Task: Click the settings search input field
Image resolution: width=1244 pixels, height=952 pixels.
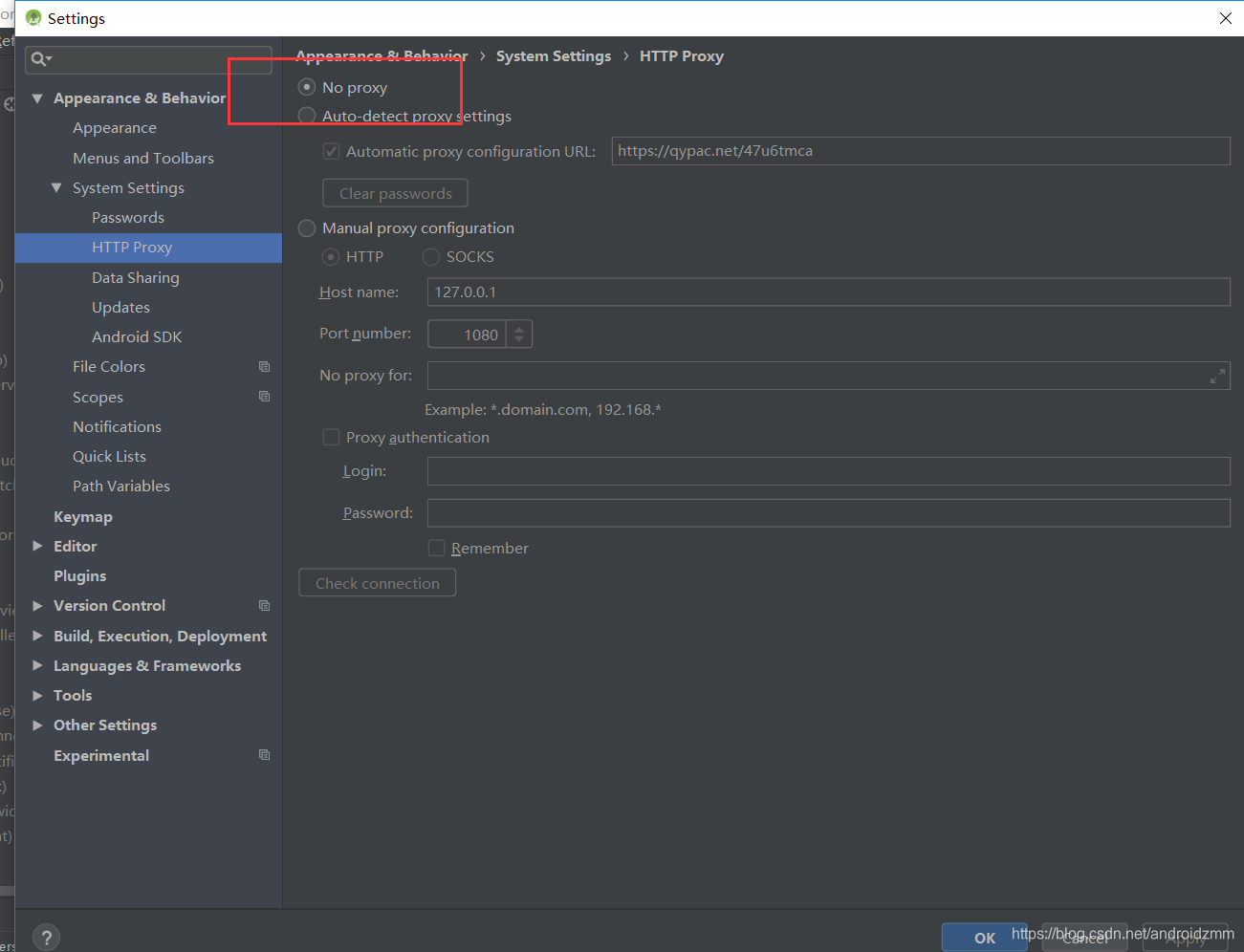Action: (x=148, y=59)
